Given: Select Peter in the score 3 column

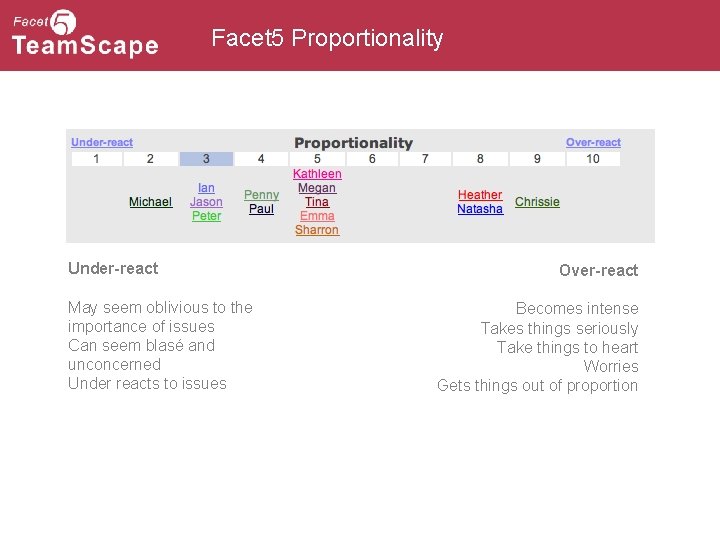Looking at the screenshot, I should 206,216.
